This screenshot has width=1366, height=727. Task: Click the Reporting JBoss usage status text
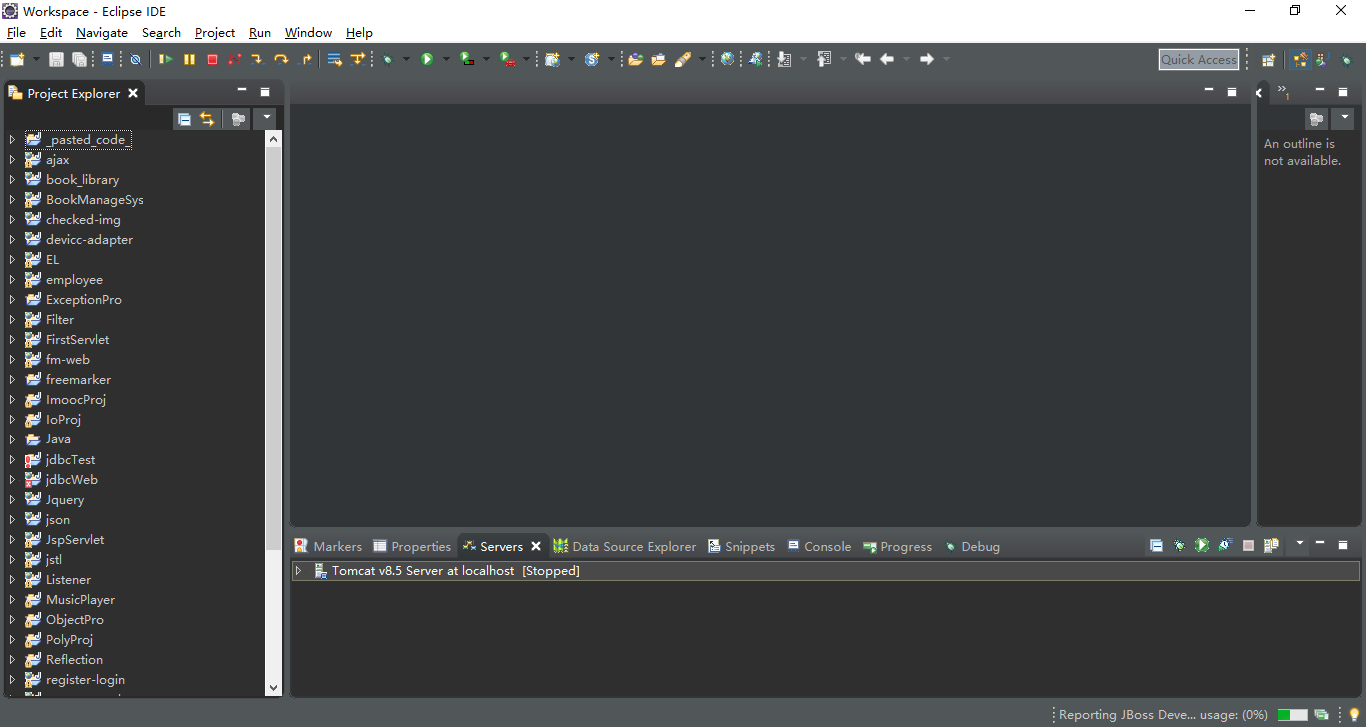1163,715
